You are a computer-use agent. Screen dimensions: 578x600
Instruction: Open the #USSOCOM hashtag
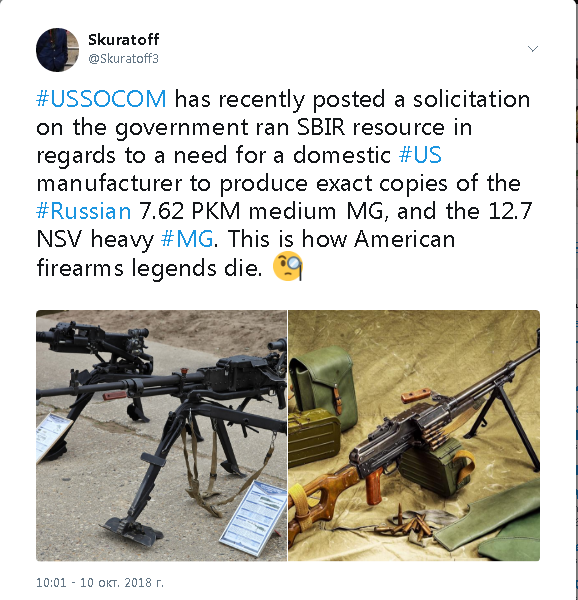click(x=101, y=99)
